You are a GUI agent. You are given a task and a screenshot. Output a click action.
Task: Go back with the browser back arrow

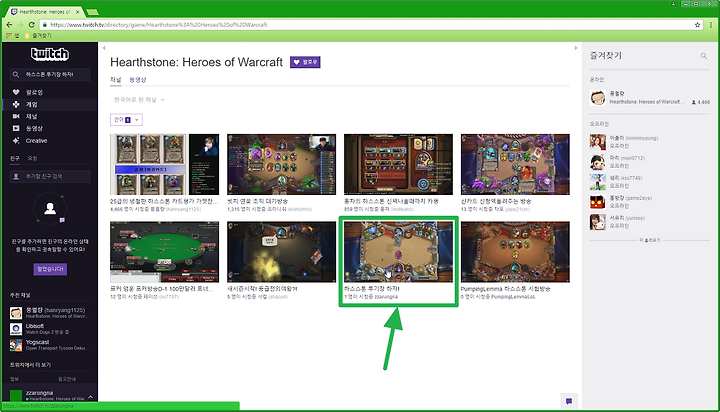(10, 25)
